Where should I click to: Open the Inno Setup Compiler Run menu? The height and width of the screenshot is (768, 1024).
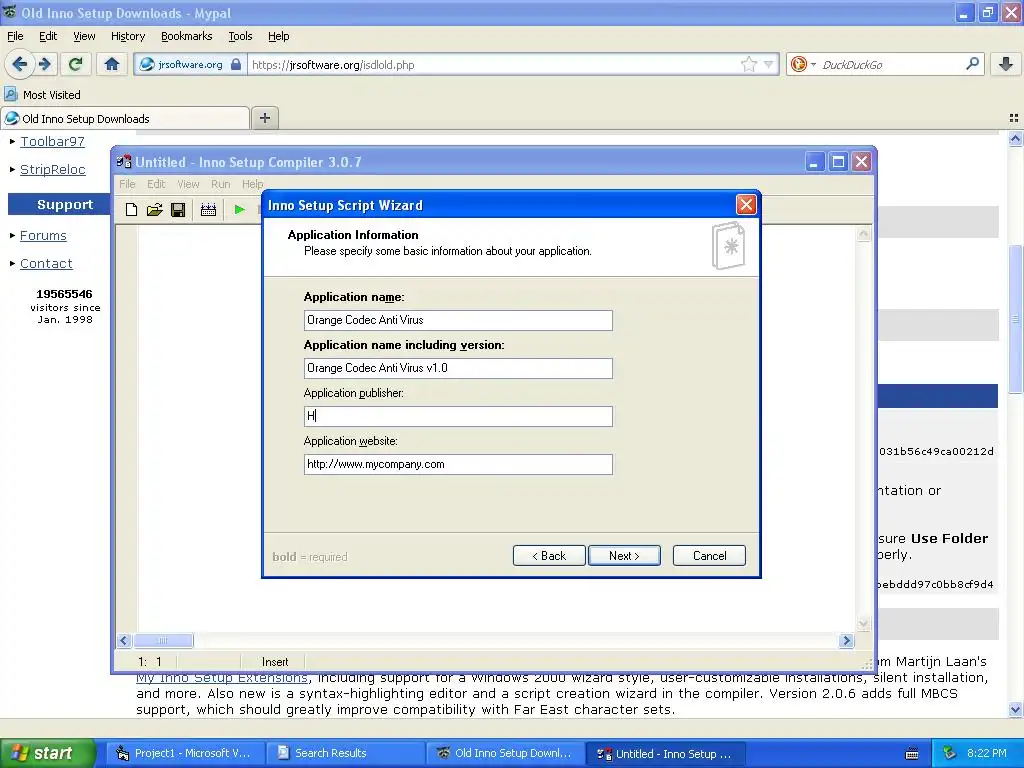click(220, 184)
